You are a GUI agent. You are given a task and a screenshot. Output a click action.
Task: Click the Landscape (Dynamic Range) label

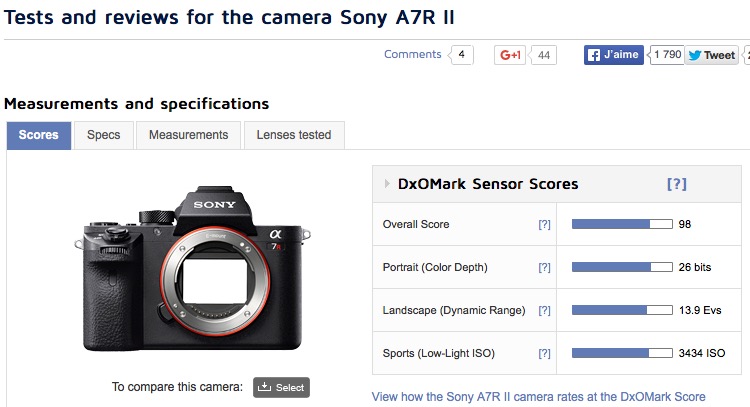(x=453, y=310)
